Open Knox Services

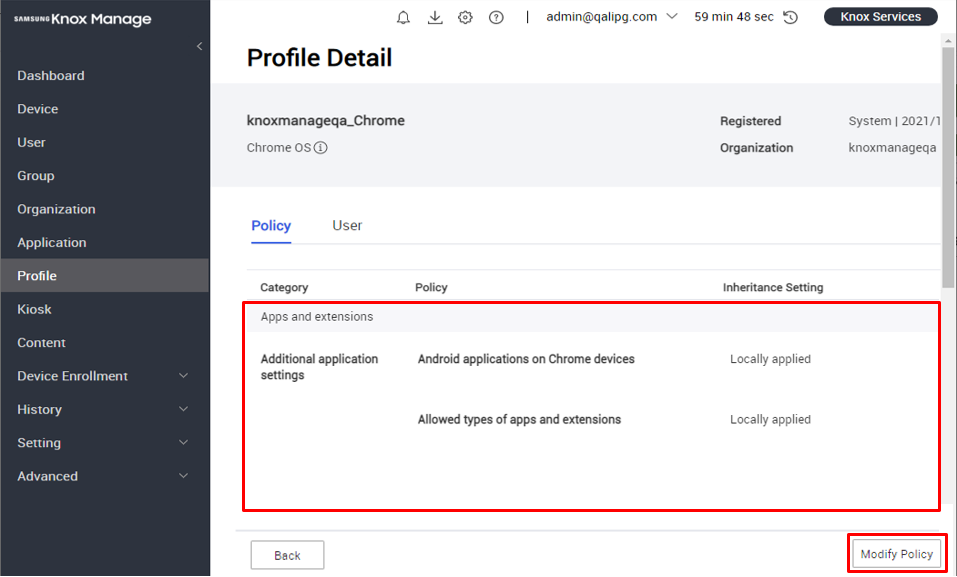point(880,16)
